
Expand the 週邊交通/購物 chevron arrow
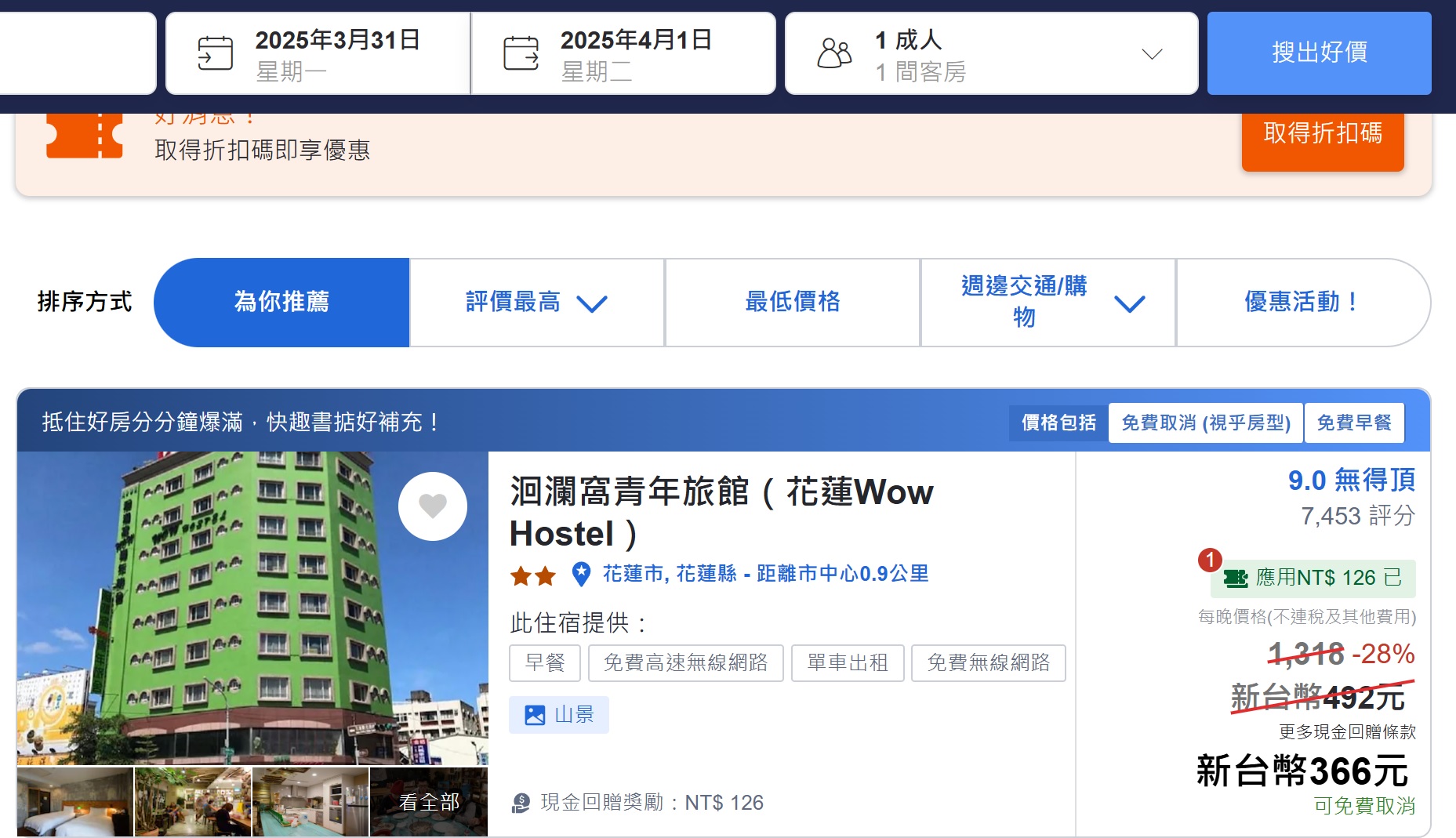coord(1130,303)
